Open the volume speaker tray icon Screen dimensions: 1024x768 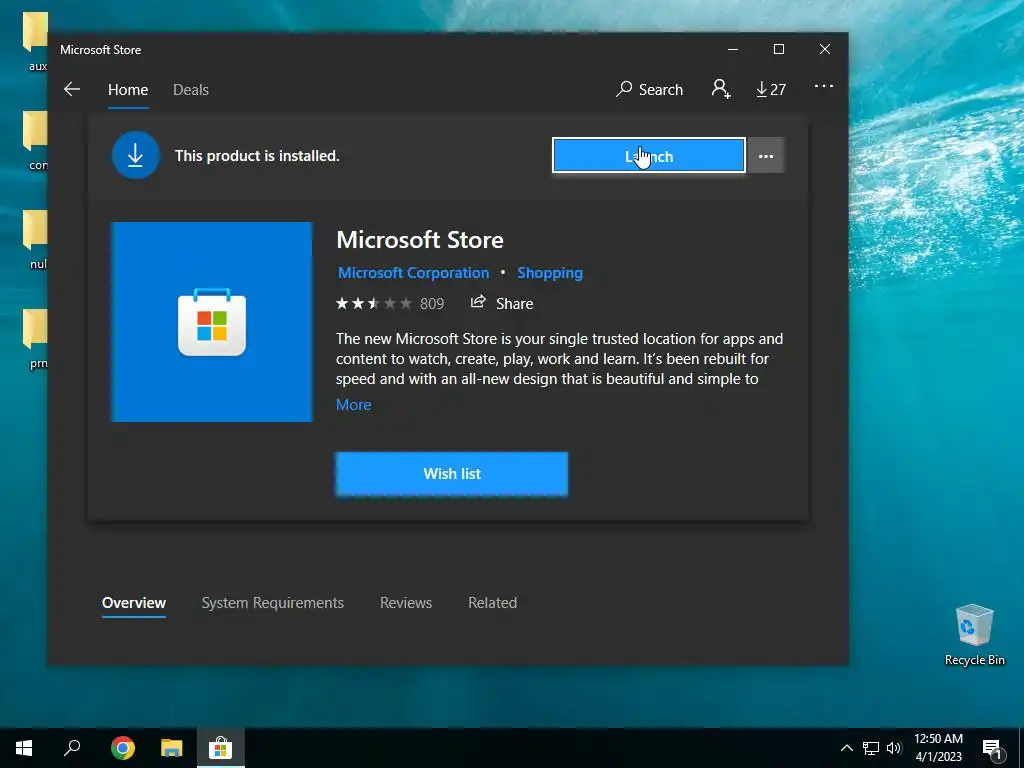click(894, 748)
